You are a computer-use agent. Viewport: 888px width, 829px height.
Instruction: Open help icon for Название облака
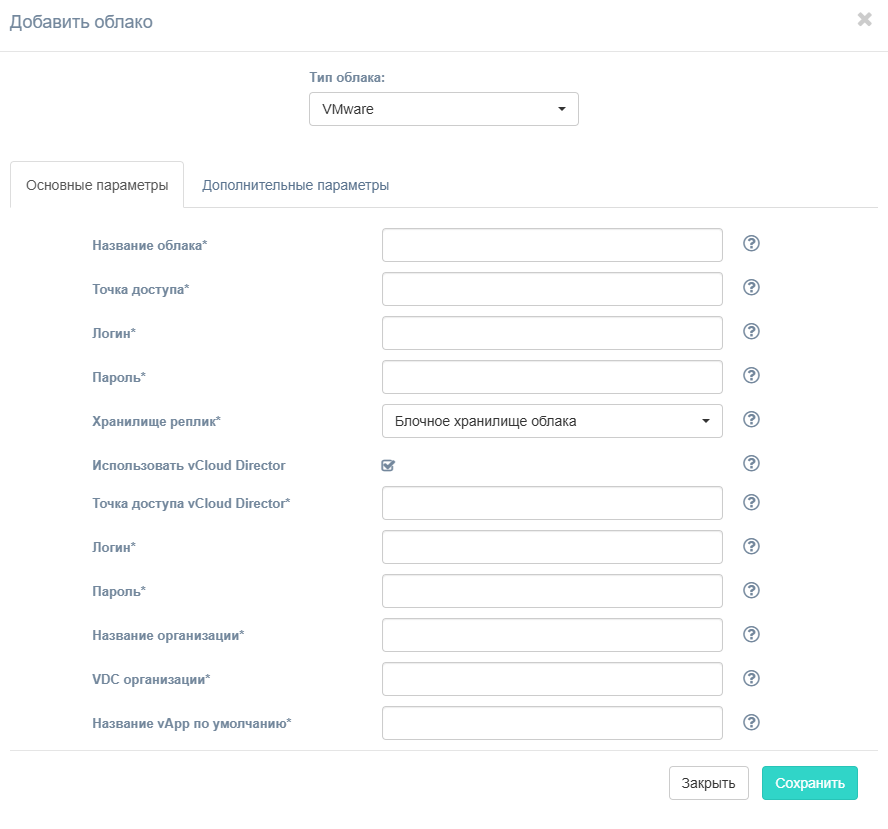click(x=751, y=243)
